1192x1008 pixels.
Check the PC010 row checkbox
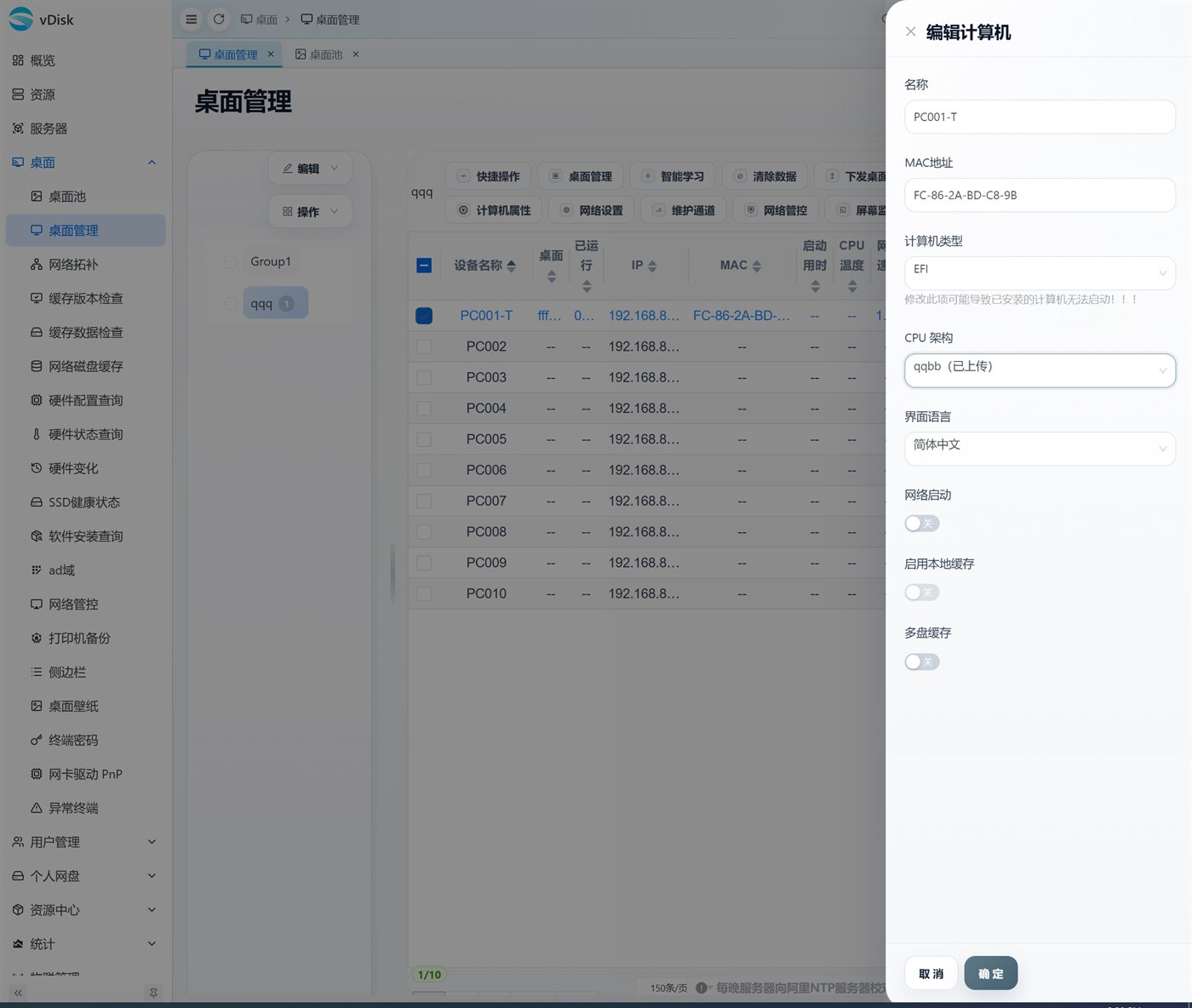coord(424,593)
